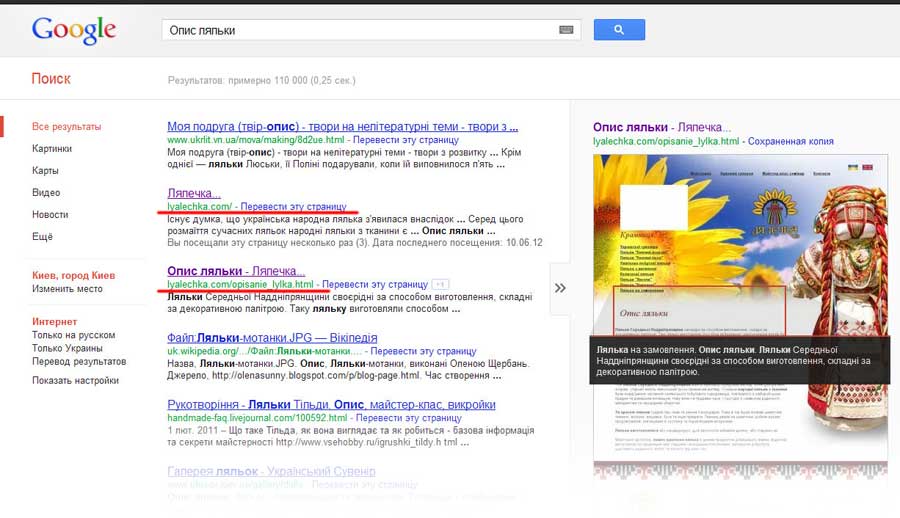Switch to 'Новости' search

tap(50, 214)
